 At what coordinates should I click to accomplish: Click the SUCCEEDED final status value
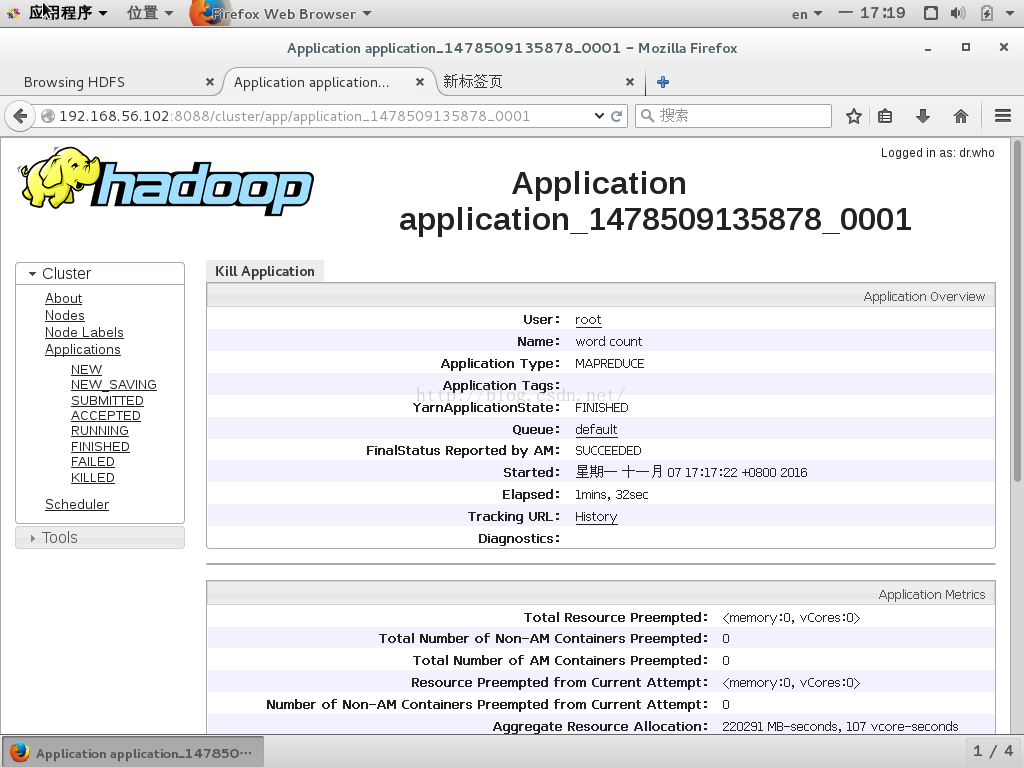click(x=608, y=451)
